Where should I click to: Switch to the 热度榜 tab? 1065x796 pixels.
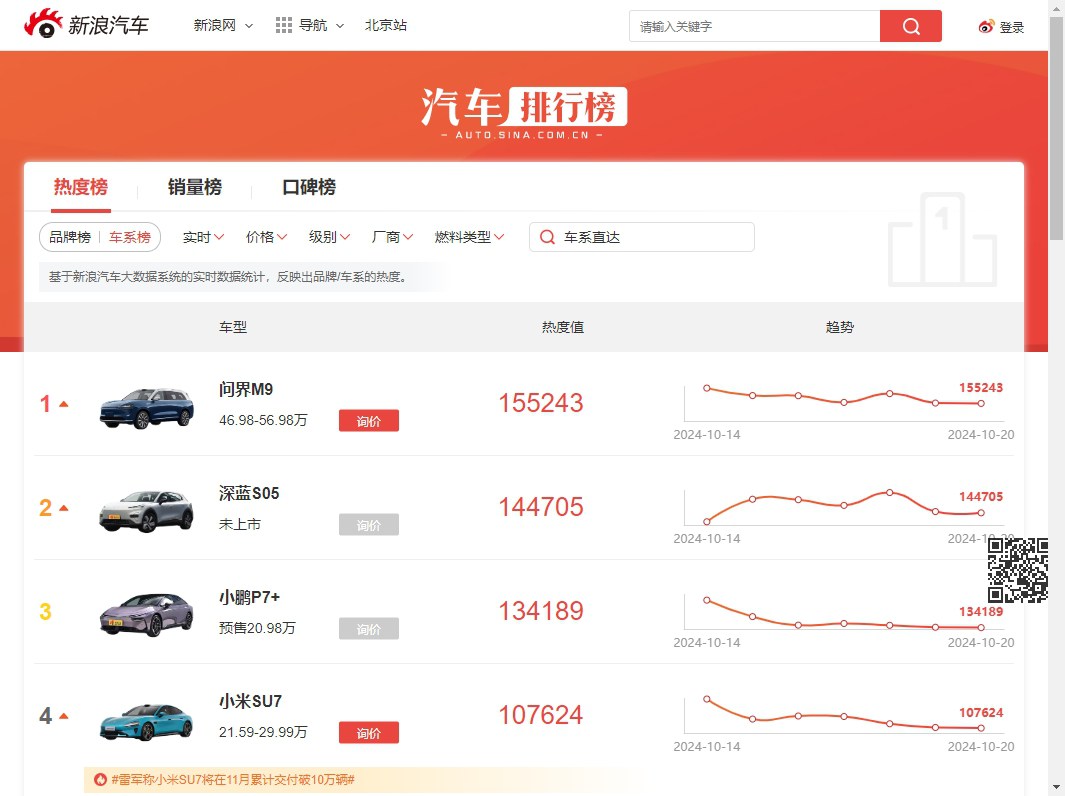tap(81, 187)
